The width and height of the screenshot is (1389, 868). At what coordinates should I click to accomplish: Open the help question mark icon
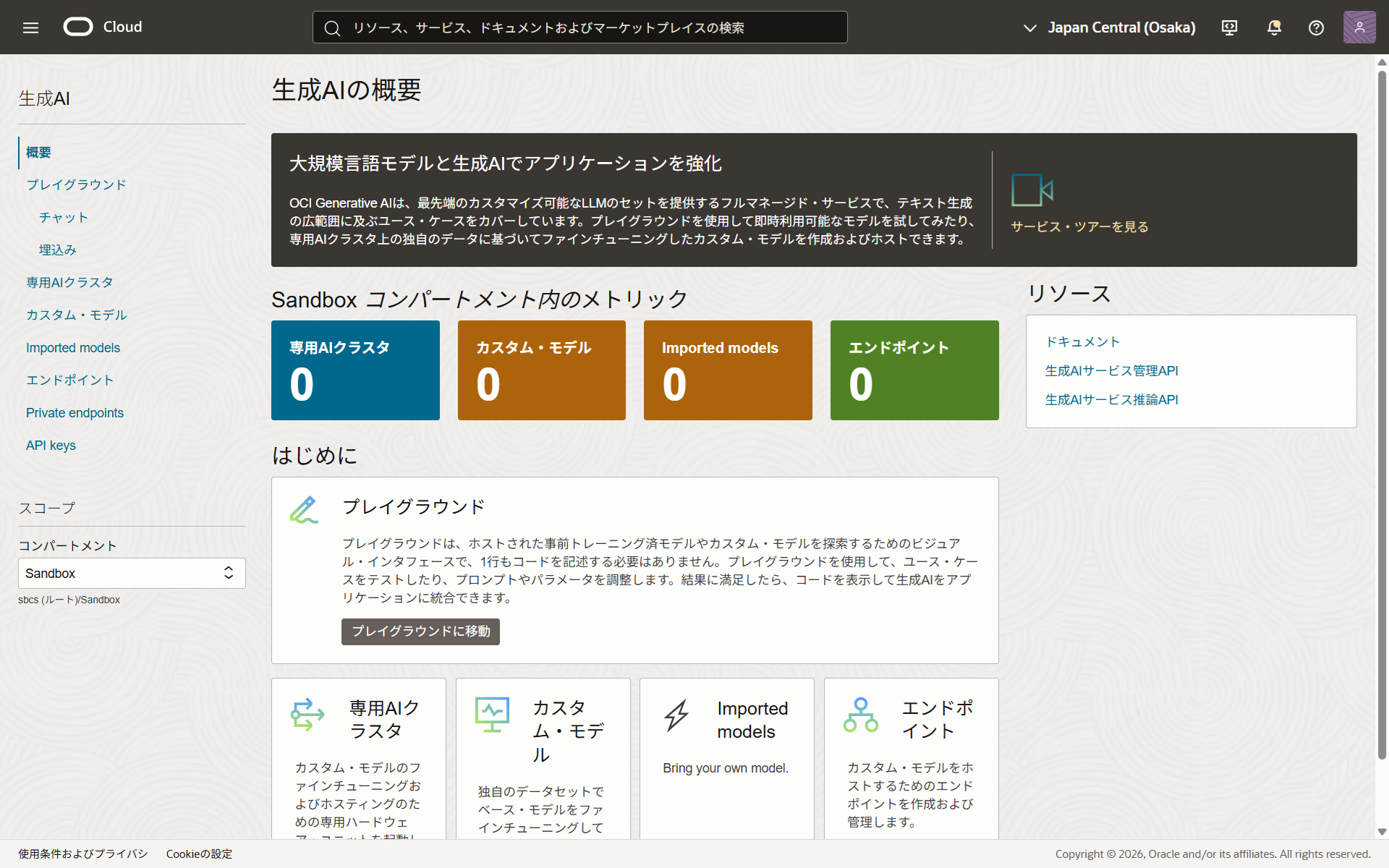(1316, 27)
